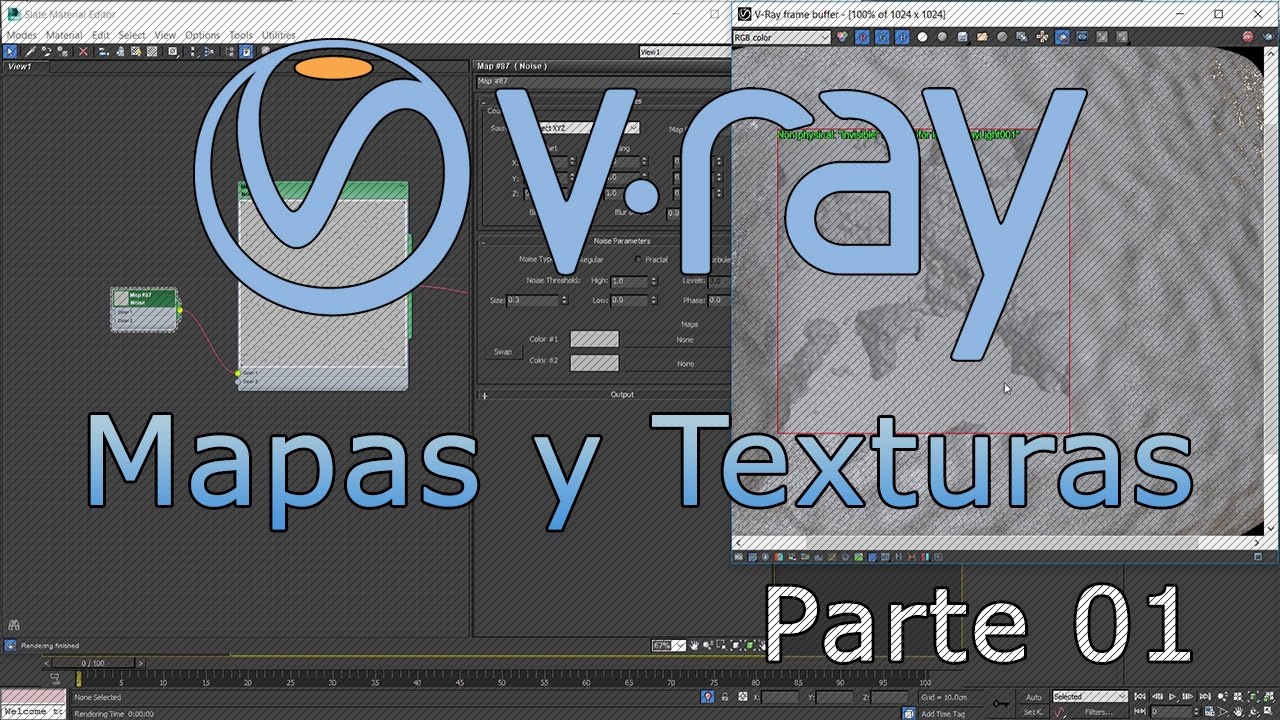The image size is (1280, 720).
Task: Stop rendering red icon in frame buffer
Action: pyautogui.click(x=1248, y=37)
